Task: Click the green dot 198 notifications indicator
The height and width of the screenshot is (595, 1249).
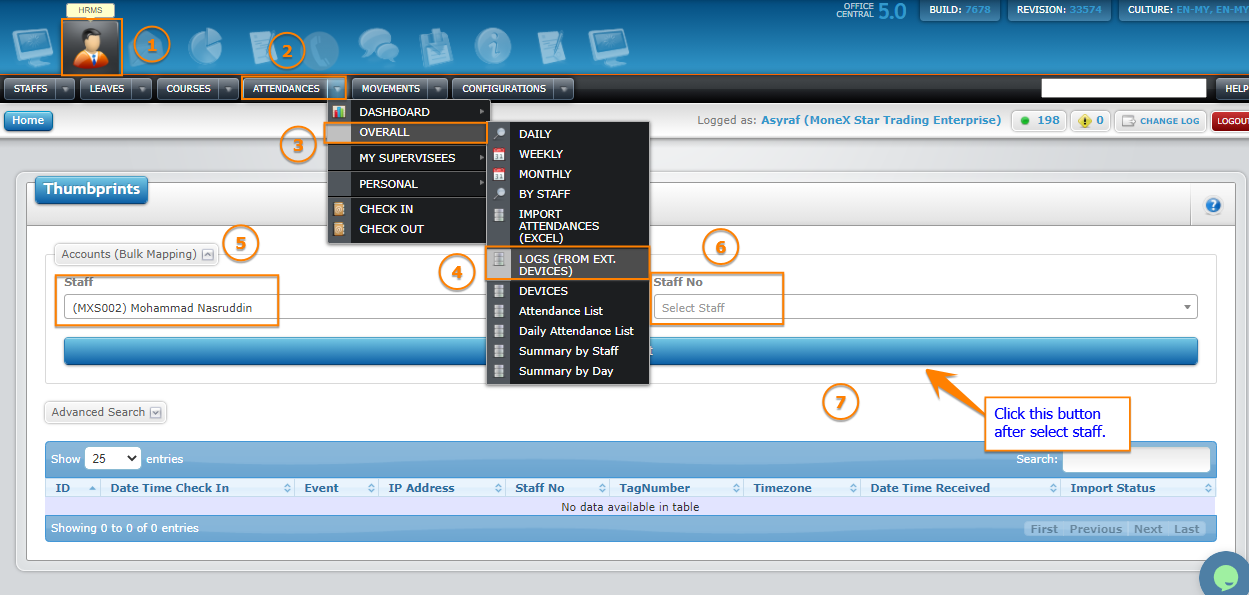Action: pyautogui.click(x=1039, y=121)
